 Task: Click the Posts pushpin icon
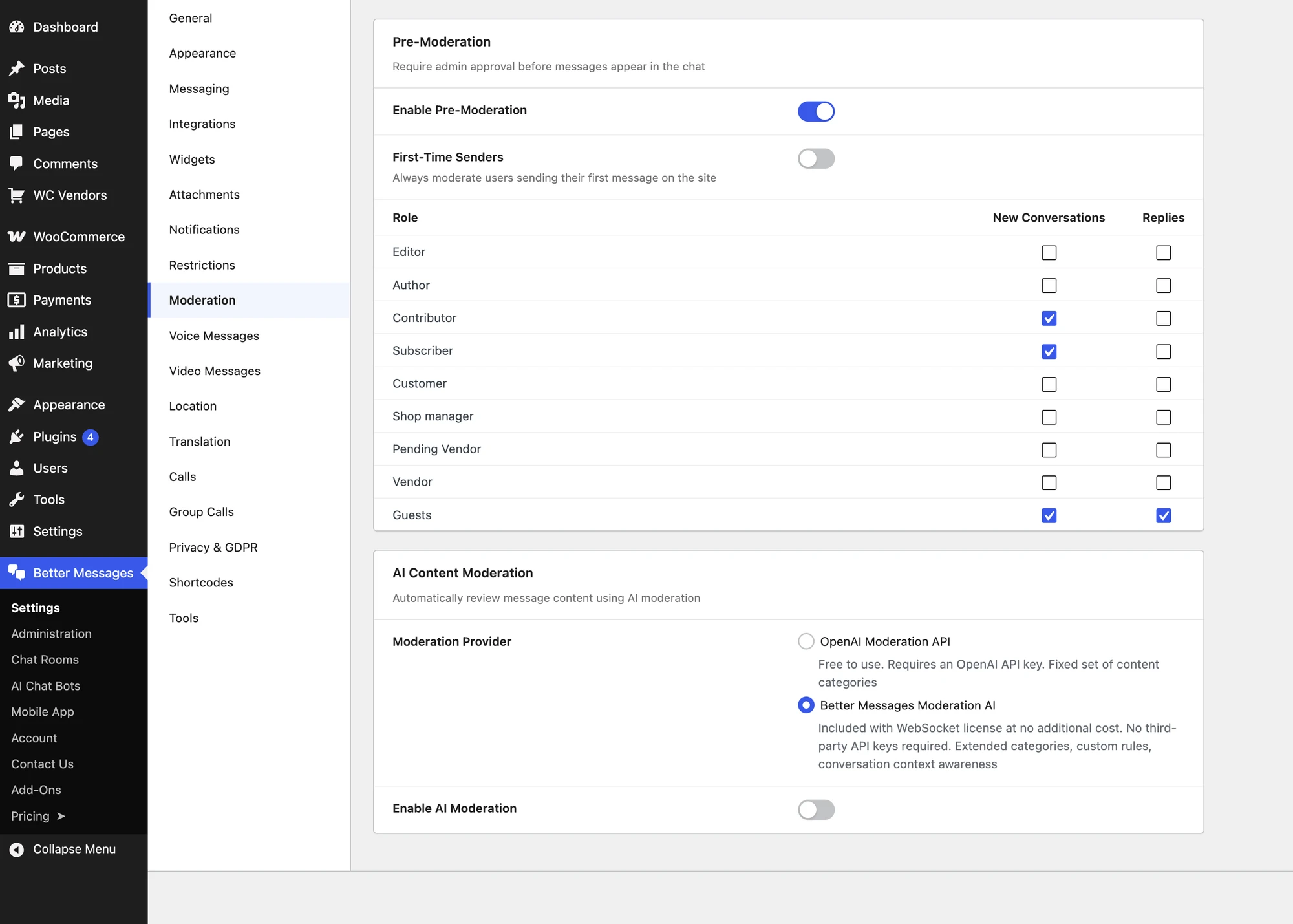[x=17, y=69]
